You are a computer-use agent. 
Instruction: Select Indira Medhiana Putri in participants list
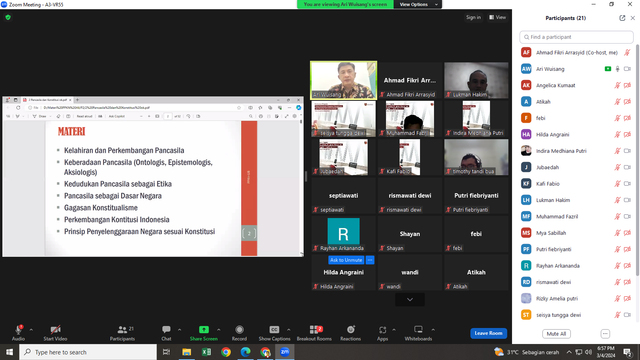click(576, 151)
